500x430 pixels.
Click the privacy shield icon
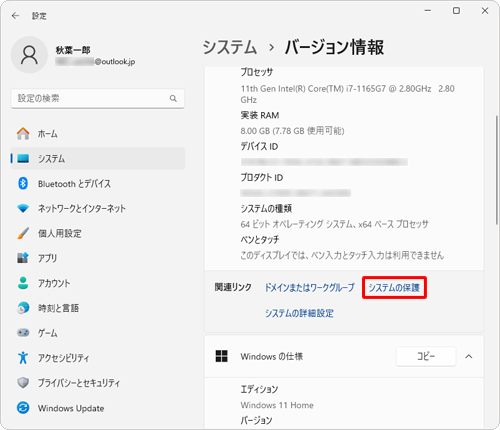23,383
